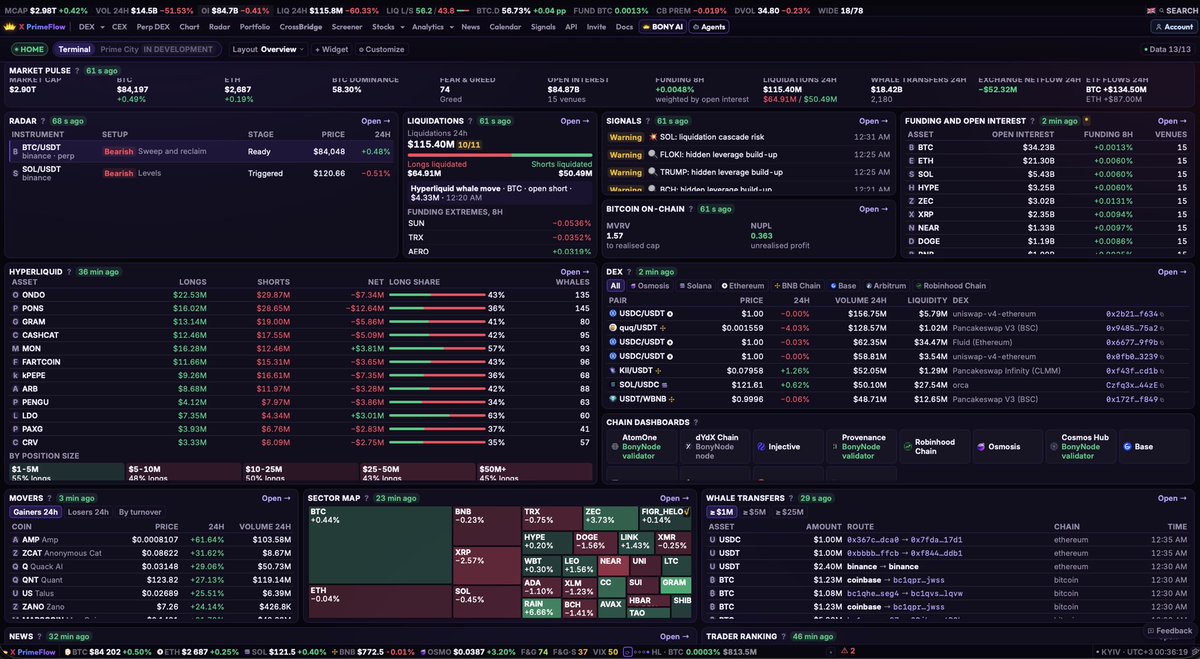1200x659 pixels.
Task: Click the Feedback chat icon button
Action: [x=1169, y=631]
